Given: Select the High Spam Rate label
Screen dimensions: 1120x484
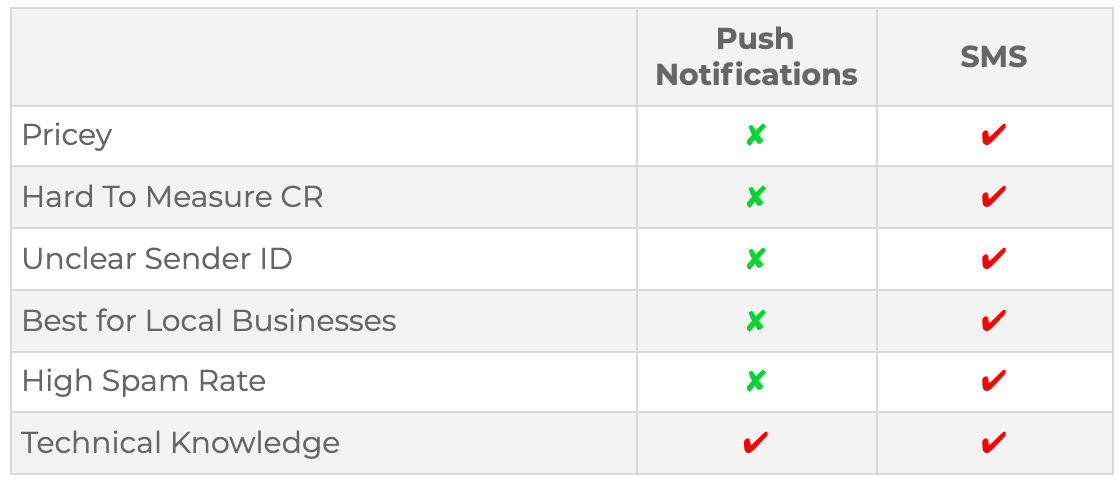Looking at the screenshot, I should pyautogui.click(x=144, y=382).
